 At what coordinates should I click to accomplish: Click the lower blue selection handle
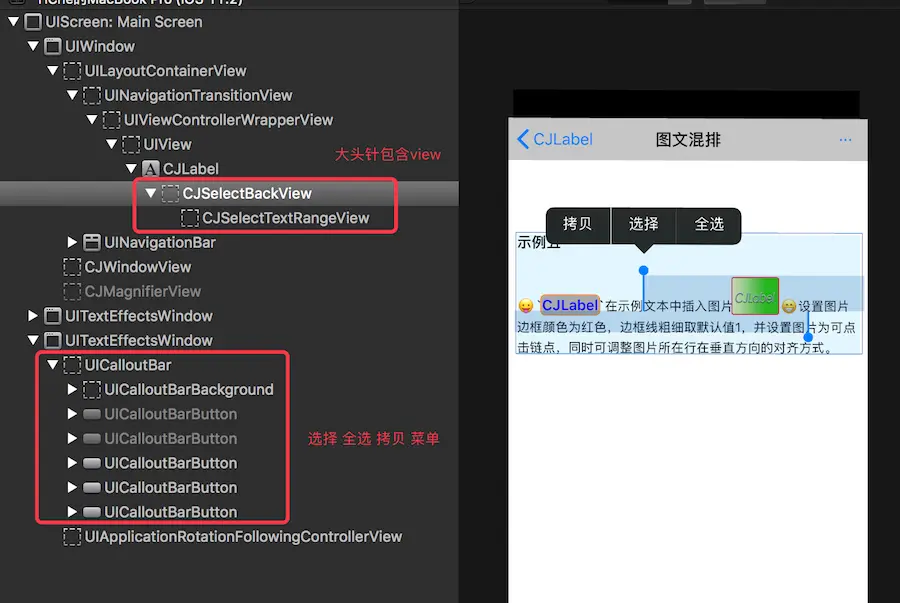pos(808,337)
